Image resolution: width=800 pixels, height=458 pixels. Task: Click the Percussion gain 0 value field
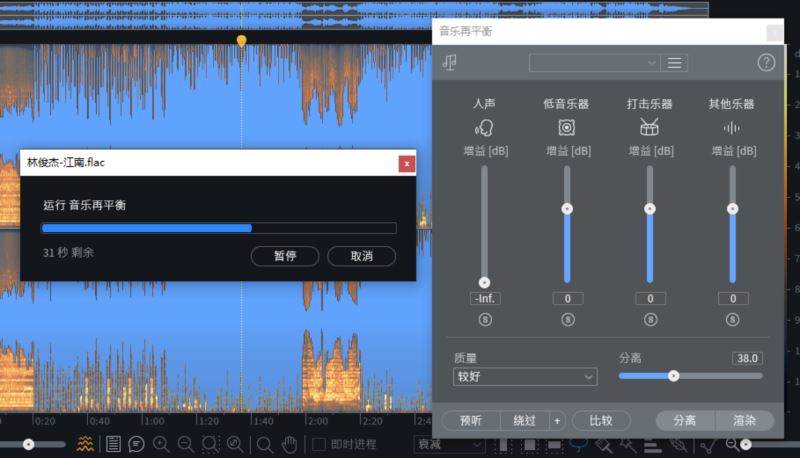click(x=651, y=299)
